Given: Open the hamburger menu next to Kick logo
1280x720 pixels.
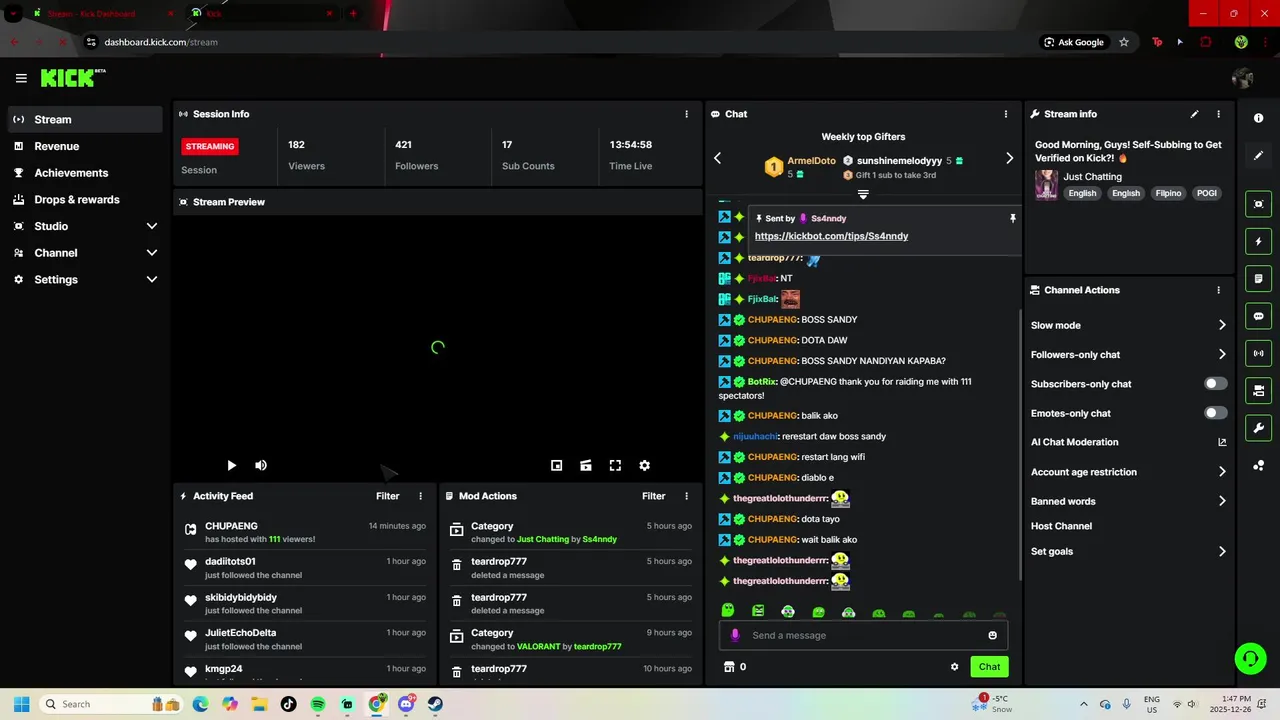Looking at the screenshot, I should tap(21, 78).
